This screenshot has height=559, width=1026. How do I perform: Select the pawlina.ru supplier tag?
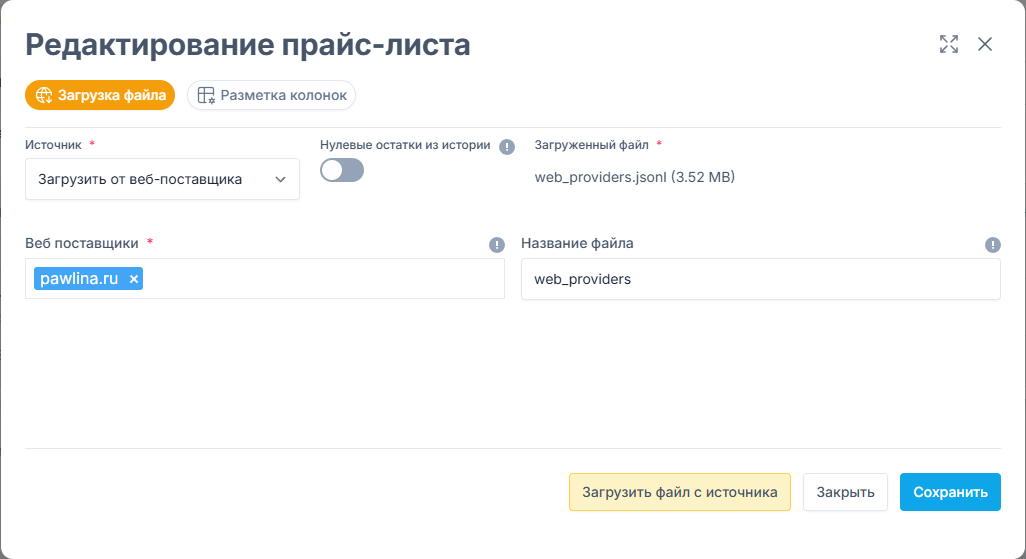pyautogui.click(x=79, y=279)
